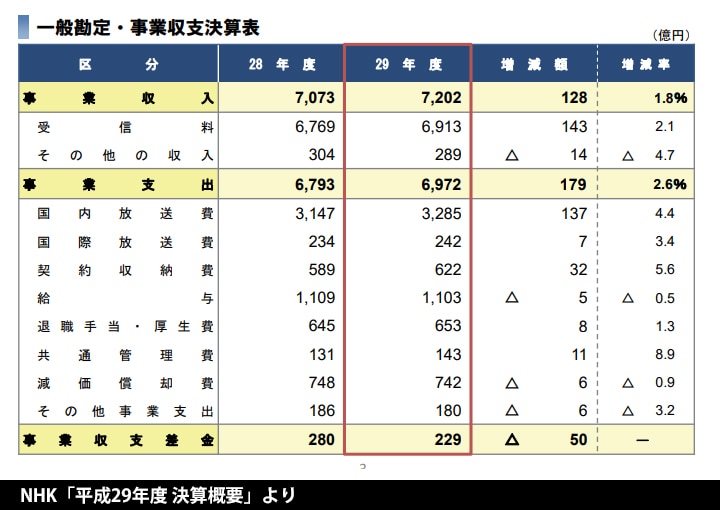Select the 事業収支差金 row label

[x=118, y=440]
